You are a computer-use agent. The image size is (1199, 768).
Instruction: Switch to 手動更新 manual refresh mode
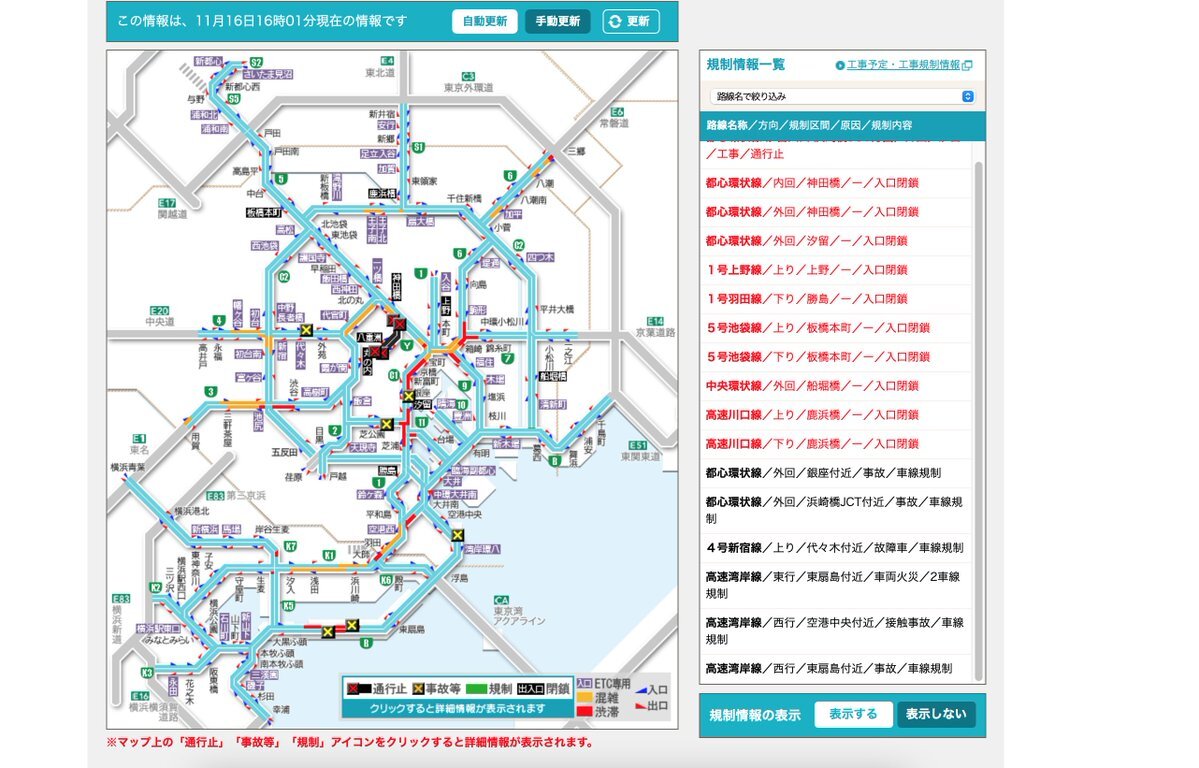(557, 21)
